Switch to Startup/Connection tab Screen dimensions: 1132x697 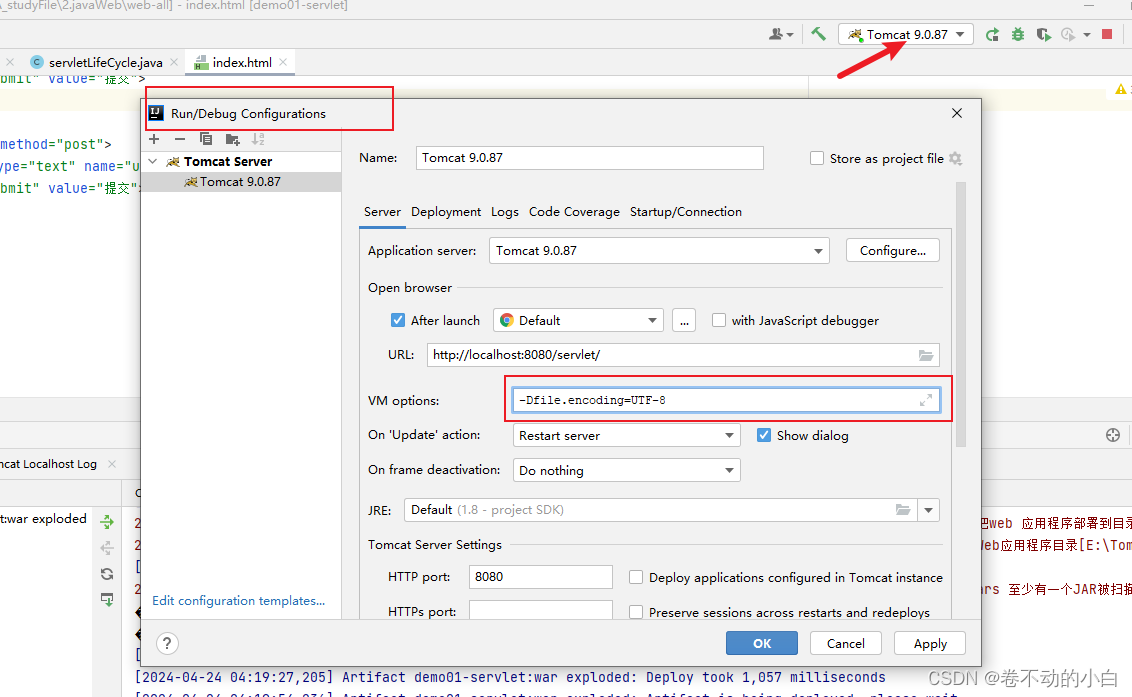point(685,212)
